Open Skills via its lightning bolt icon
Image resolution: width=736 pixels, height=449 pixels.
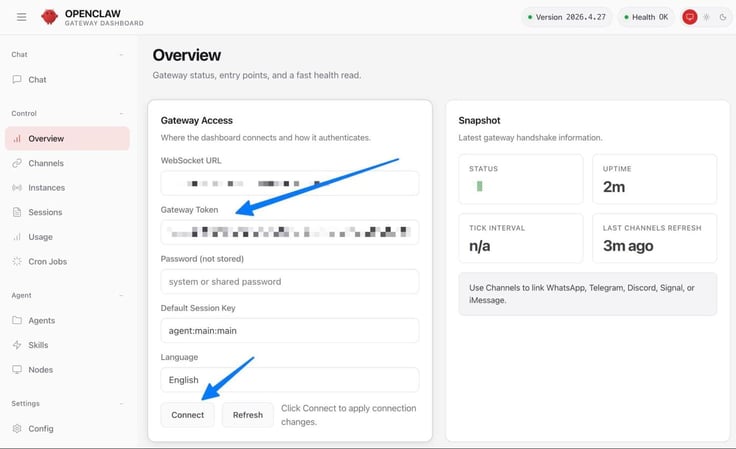(17, 345)
